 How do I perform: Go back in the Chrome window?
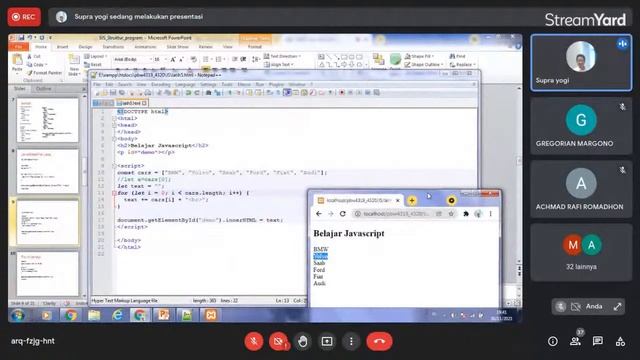319,214
